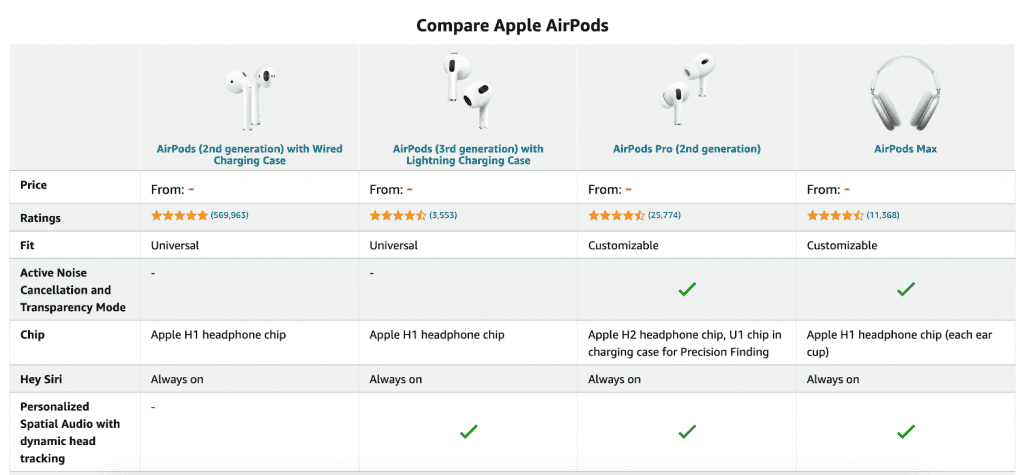This screenshot has height=475, width=1024.
Task: Open AirPods (3rd generation) Lightning Charging Case link
Action: pos(468,155)
